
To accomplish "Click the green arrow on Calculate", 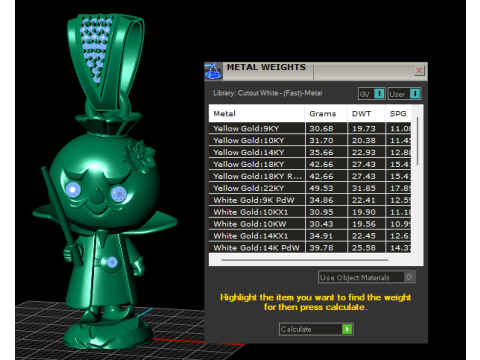I will (347, 329).
